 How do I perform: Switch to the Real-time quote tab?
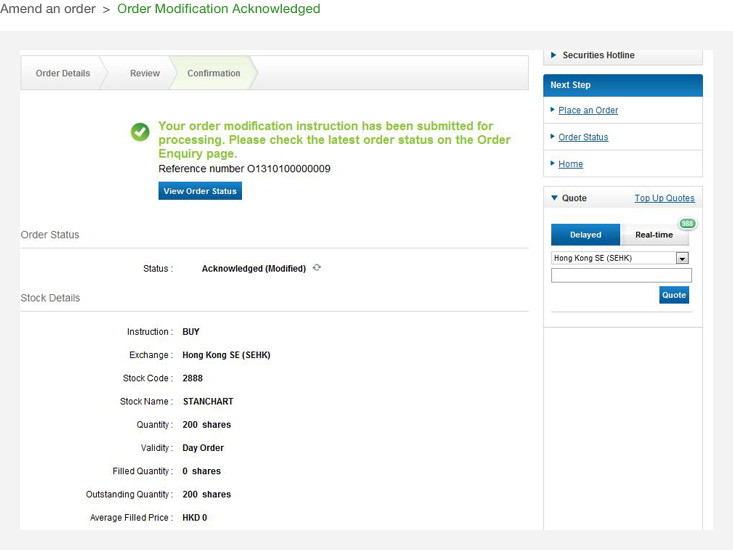click(x=654, y=235)
